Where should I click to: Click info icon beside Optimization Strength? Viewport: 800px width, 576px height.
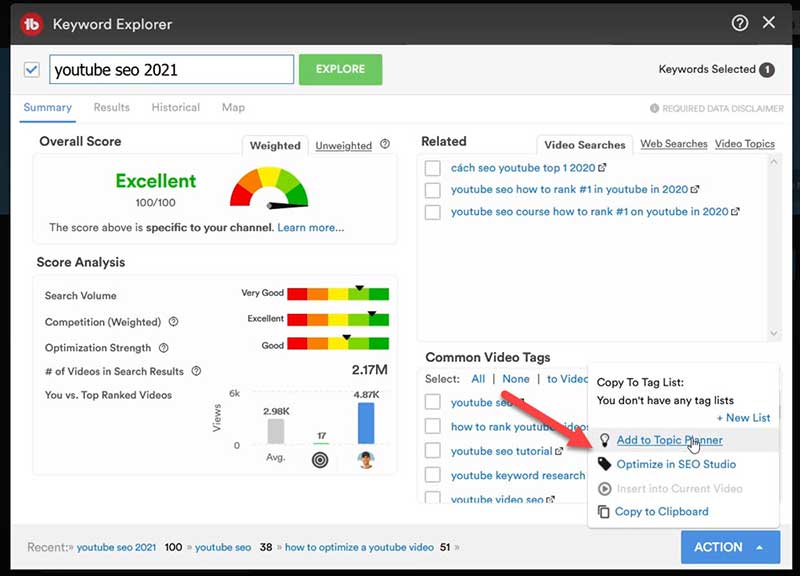point(165,348)
